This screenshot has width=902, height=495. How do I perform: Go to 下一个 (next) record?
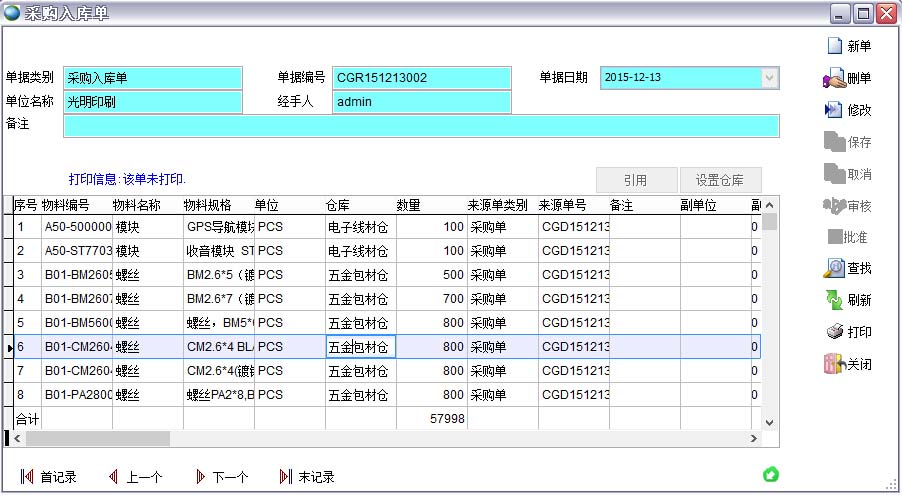tap(200, 477)
